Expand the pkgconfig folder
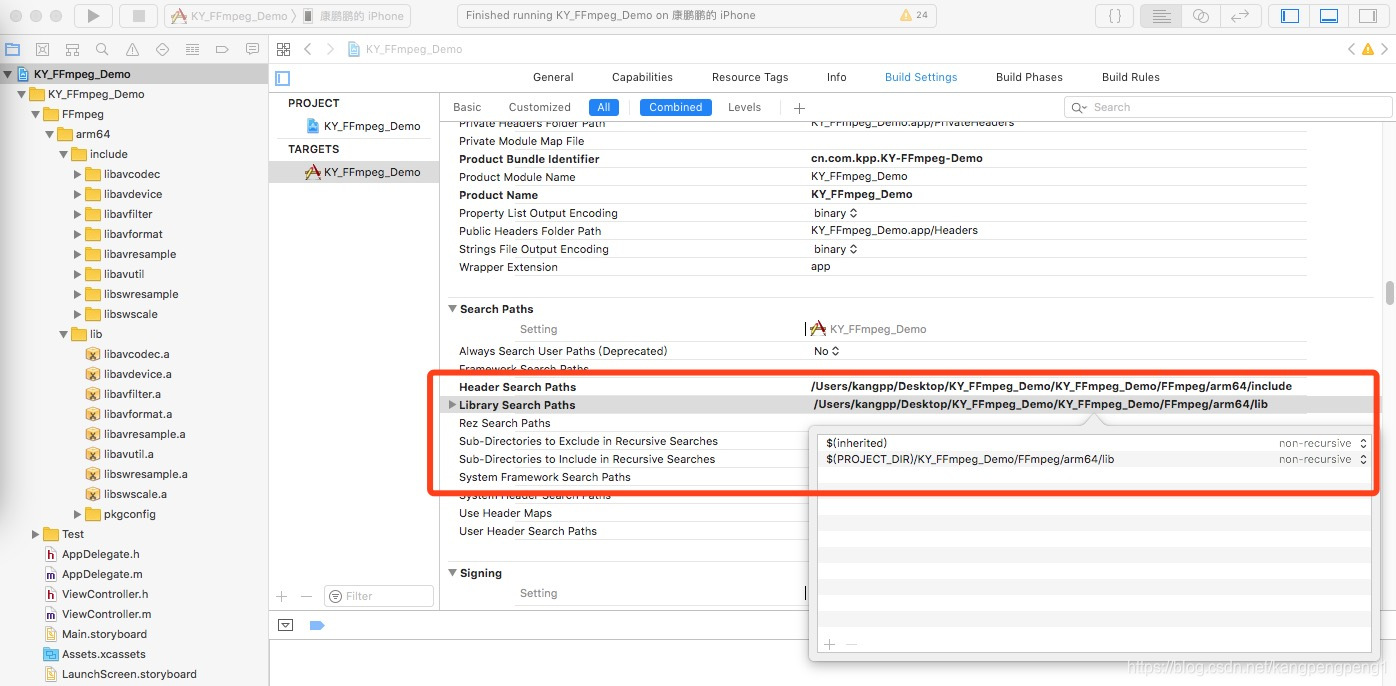This screenshot has height=686, width=1396. (78, 514)
